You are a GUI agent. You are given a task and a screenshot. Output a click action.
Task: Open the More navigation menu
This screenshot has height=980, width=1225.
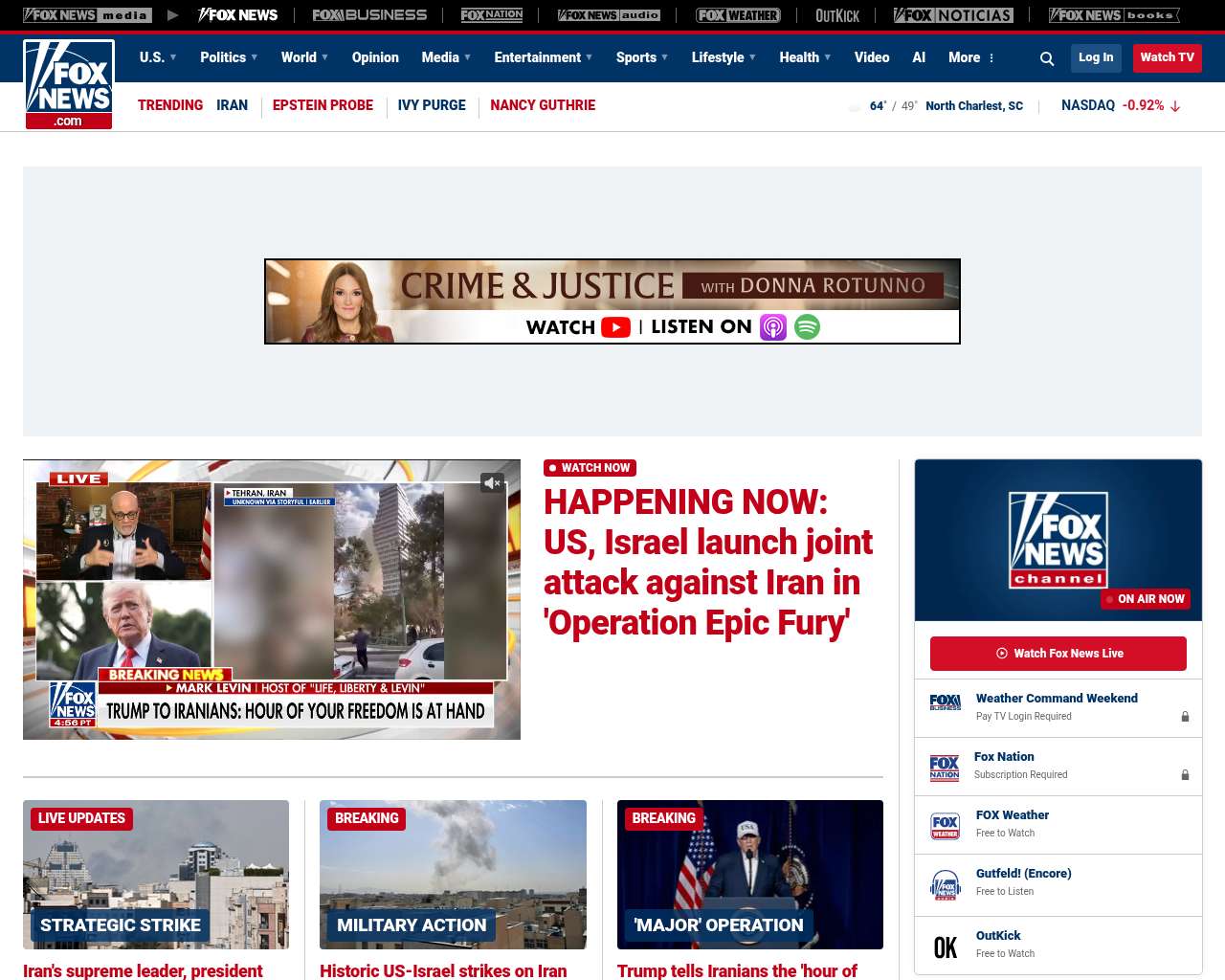[x=971, y=57]
